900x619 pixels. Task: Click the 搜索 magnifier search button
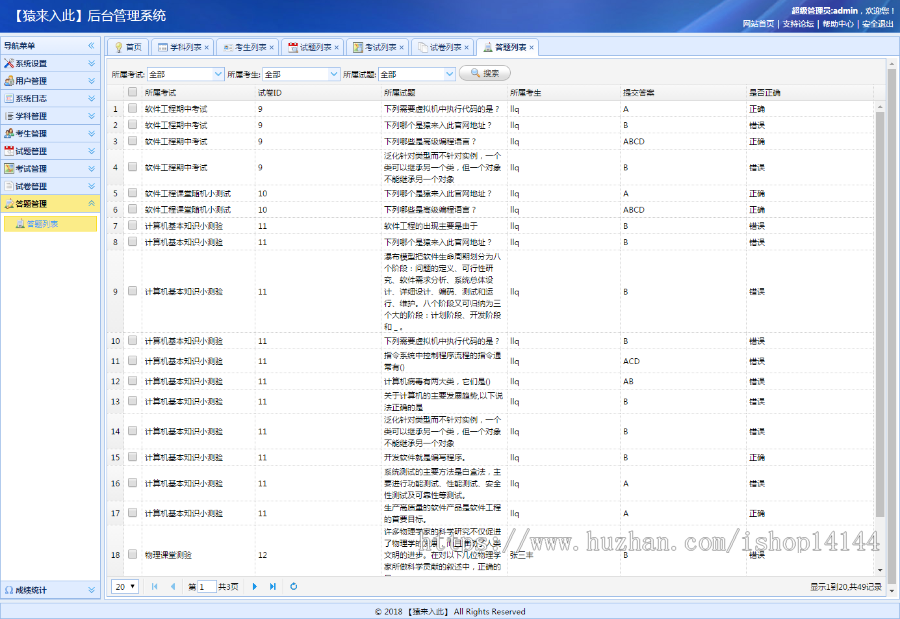coord(483,72)
